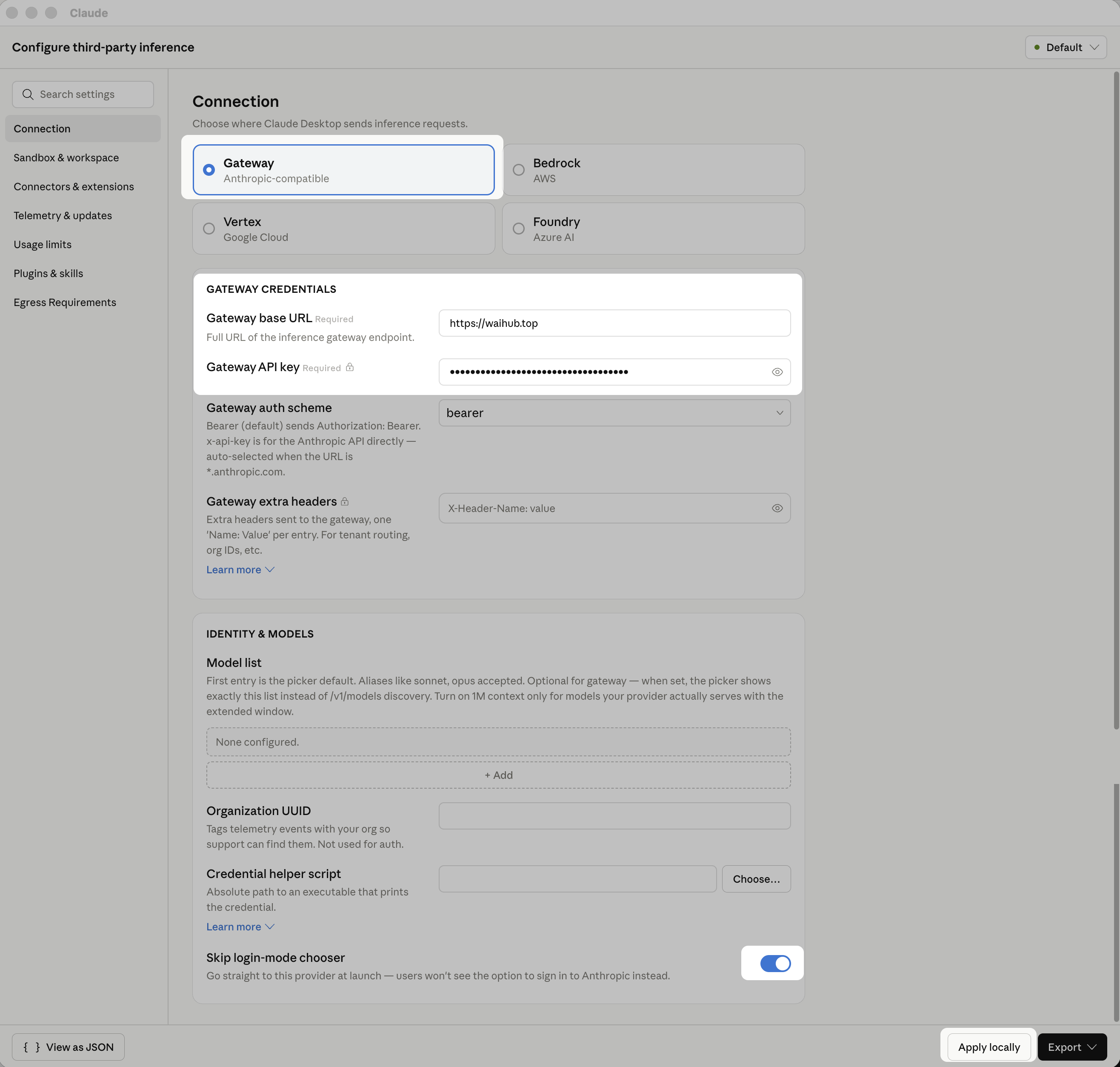Navigate to Plugins & skills settings
The width and height of the screenshot is (1120, 1067).
(x=83, y=274)
